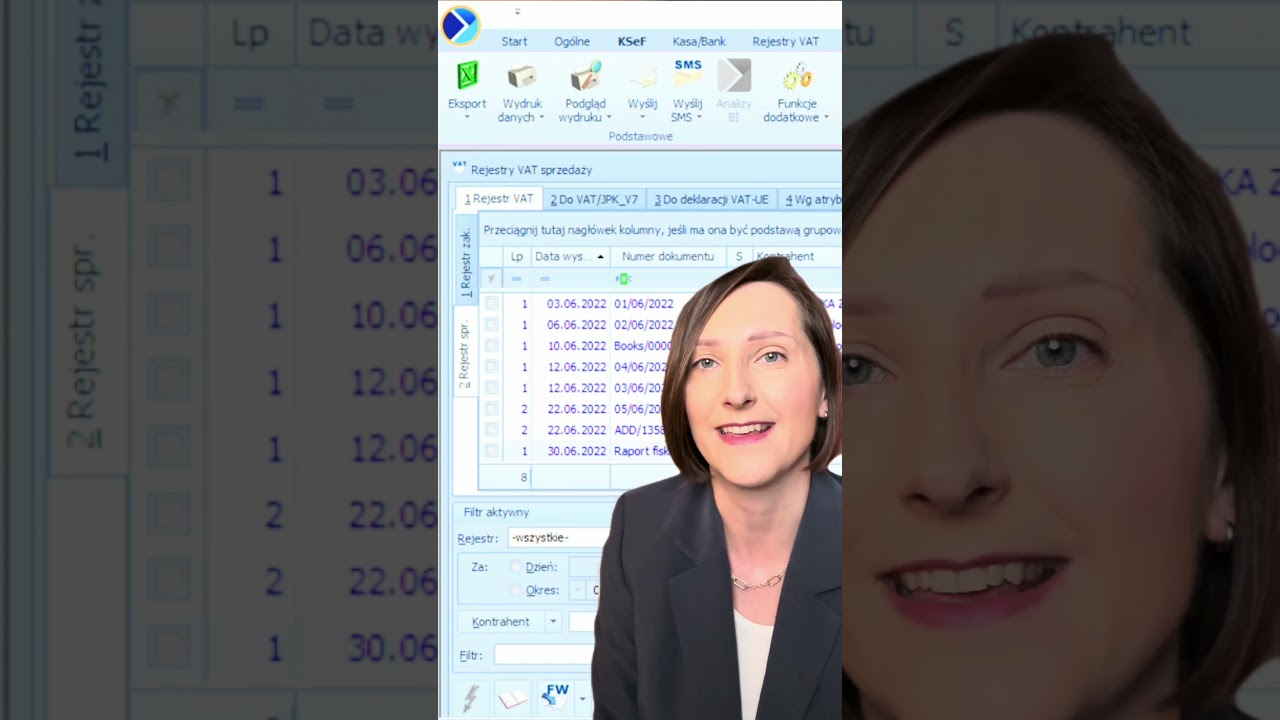Switch to the Ogólne ribbon tab

[572, 42]
